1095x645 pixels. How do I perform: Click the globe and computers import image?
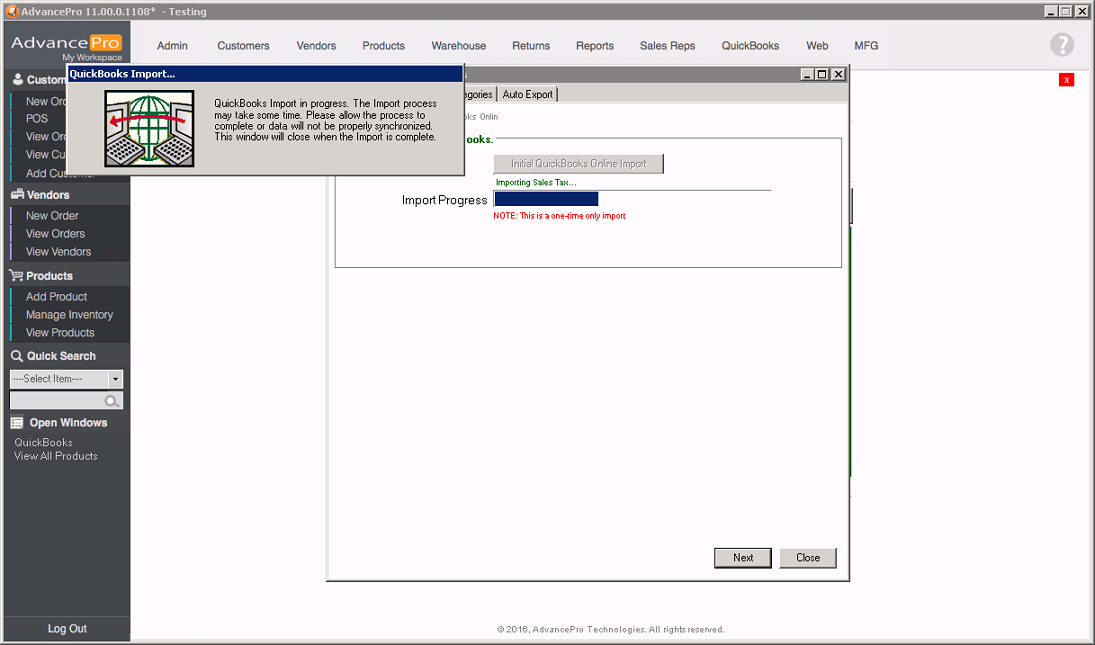[x=149, y=128]
